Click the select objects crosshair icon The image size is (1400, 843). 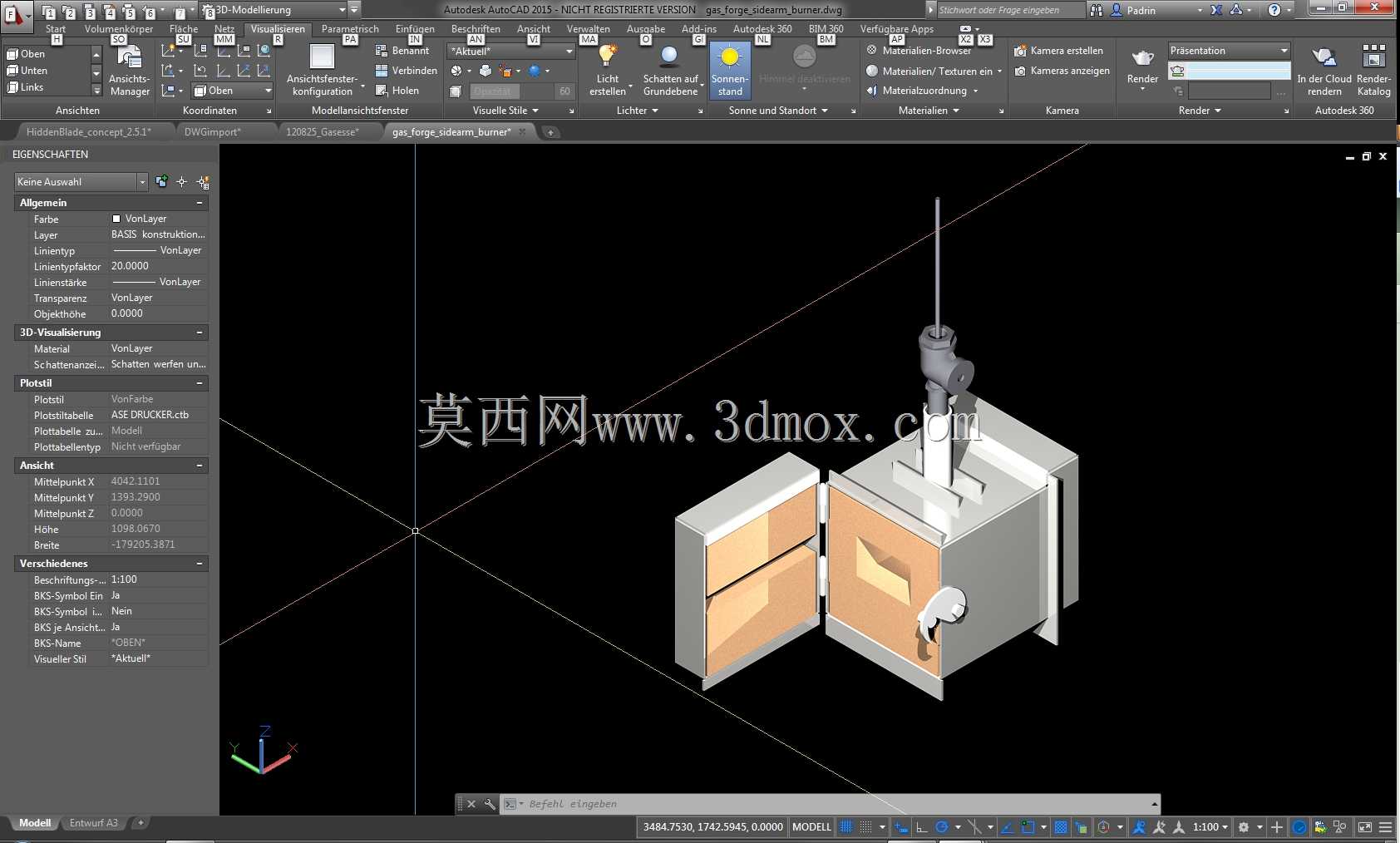click(181, 181)
